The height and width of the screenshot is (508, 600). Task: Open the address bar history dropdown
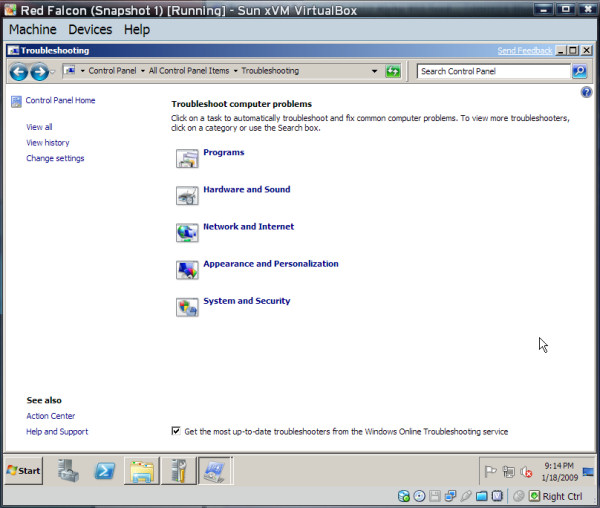point(374,71)
